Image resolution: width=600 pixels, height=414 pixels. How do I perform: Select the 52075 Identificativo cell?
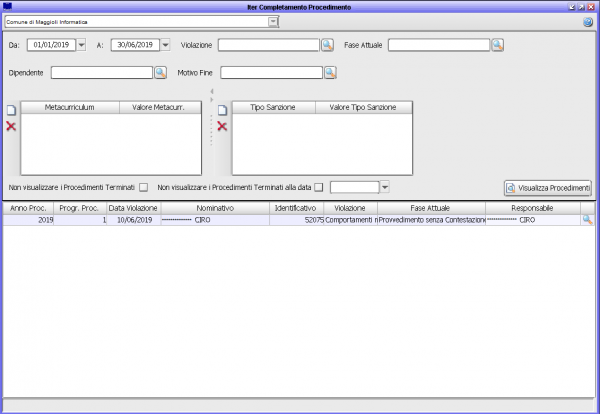point(297,220)
